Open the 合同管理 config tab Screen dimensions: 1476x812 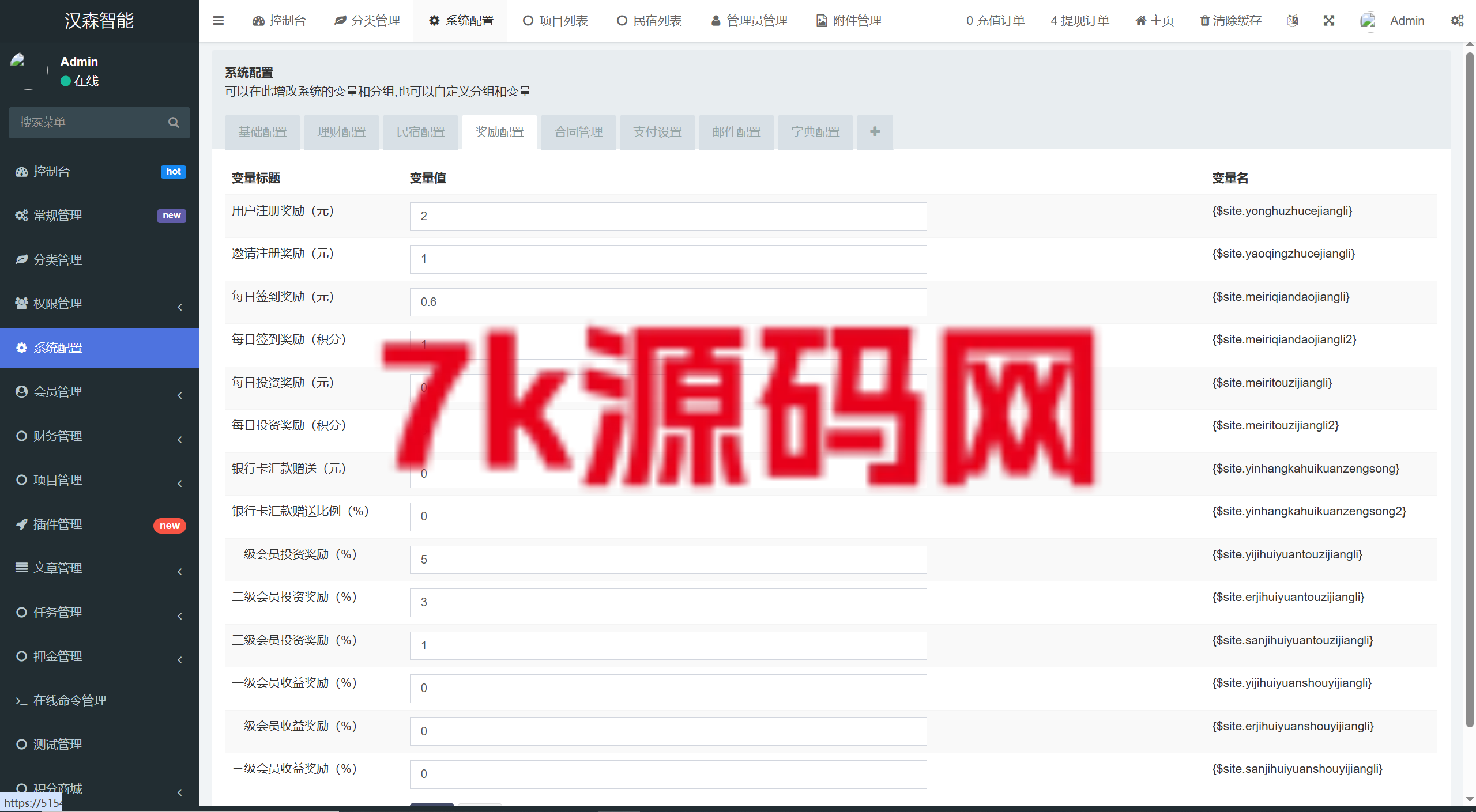578,132
